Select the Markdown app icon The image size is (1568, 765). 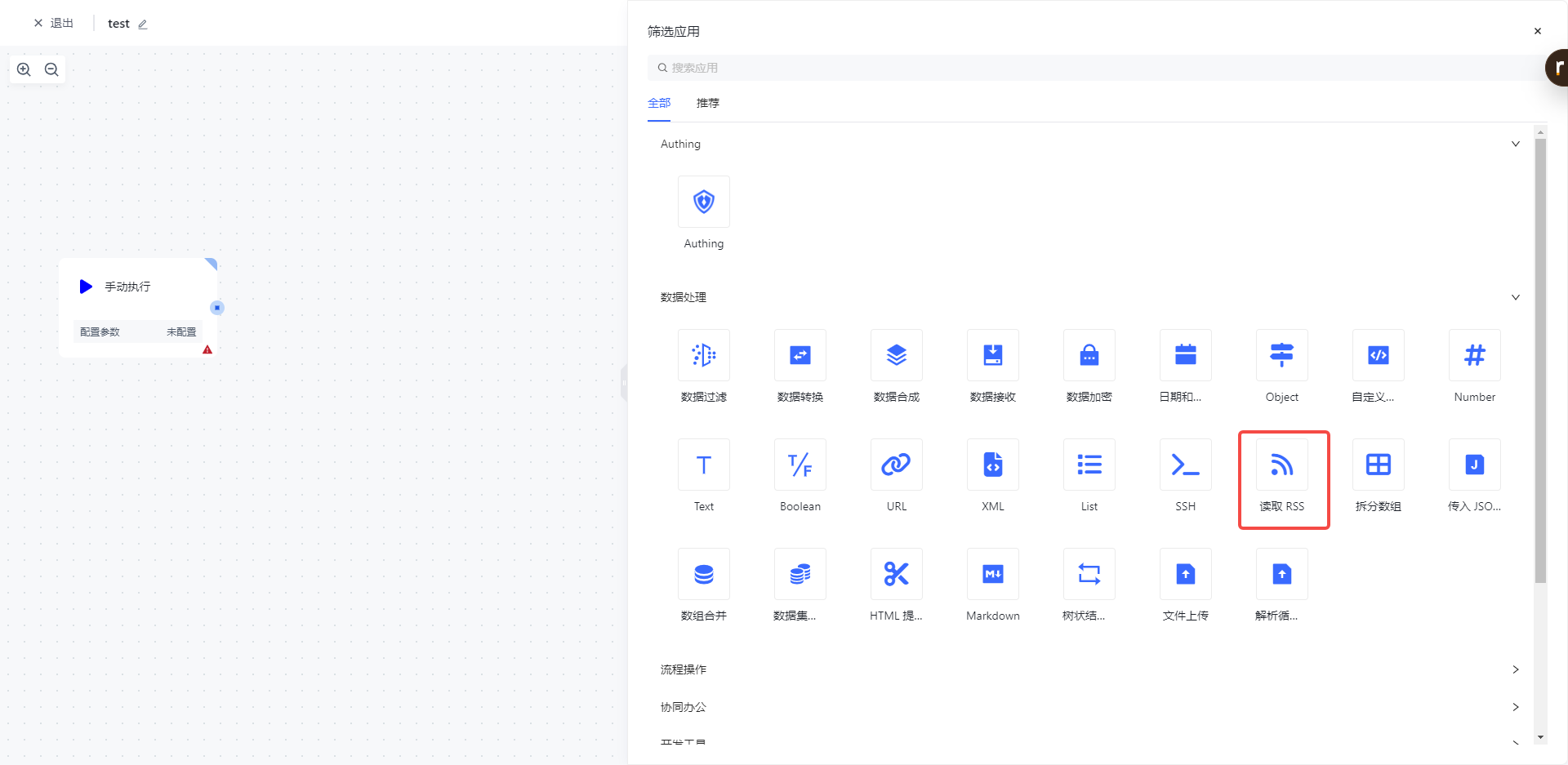click(x=992, y=575)
